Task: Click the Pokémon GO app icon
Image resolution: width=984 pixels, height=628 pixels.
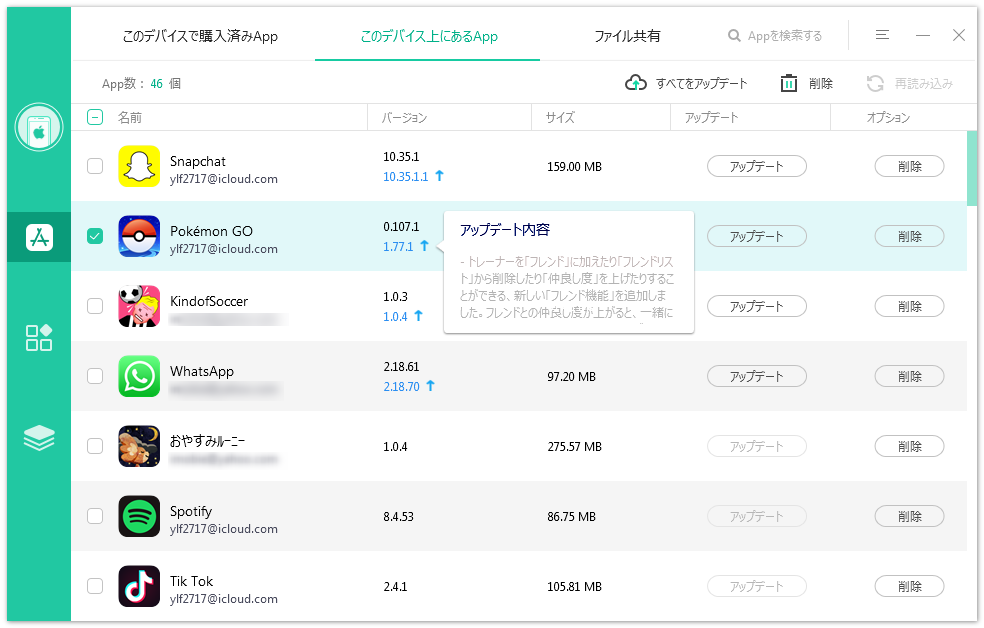Action: [139, 237]
